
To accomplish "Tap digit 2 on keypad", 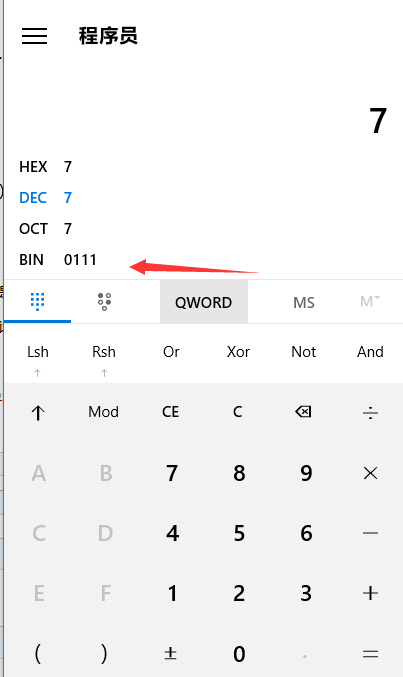I will tap(239, 593).
